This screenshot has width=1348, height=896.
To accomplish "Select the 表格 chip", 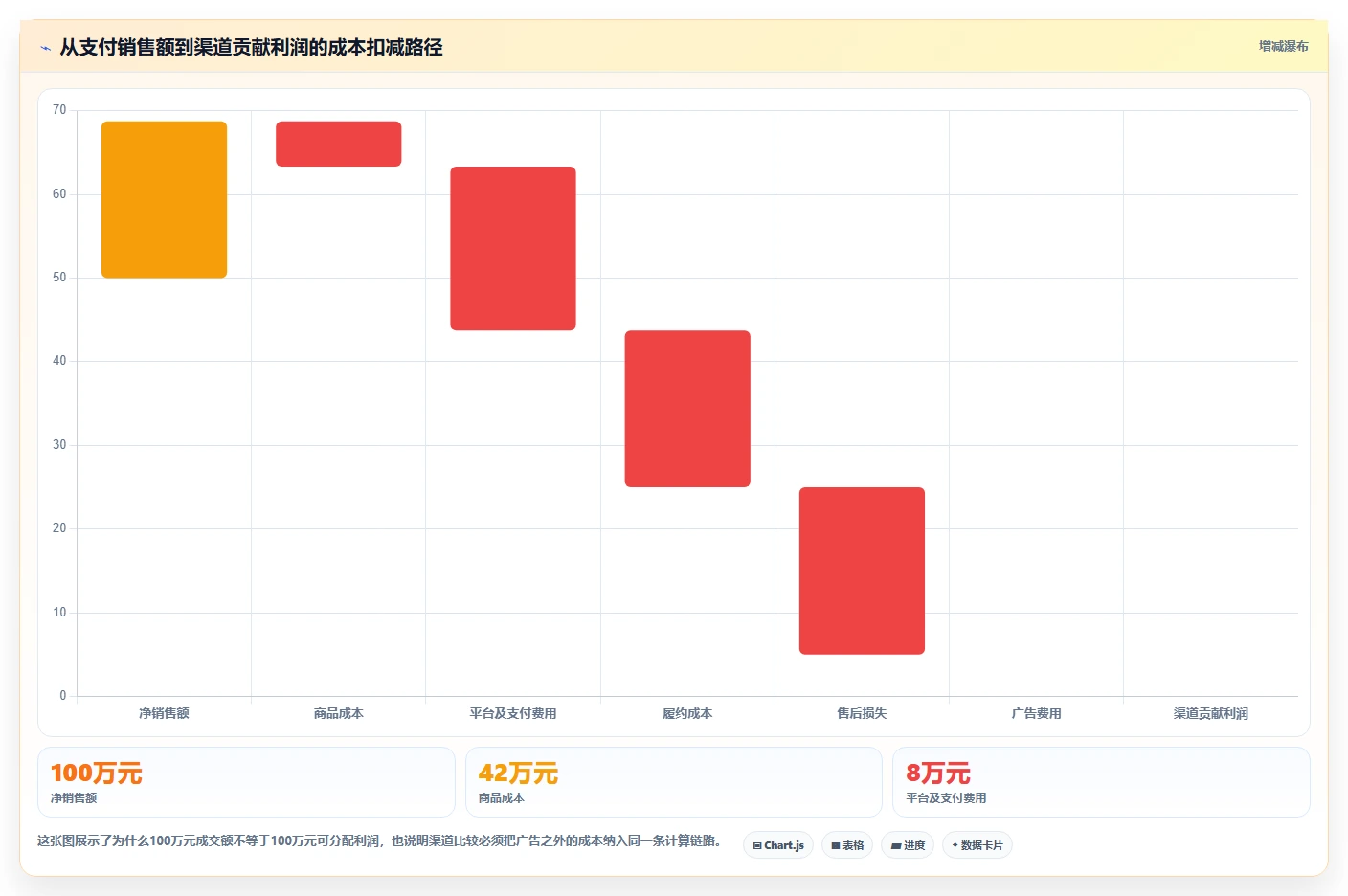I will pyautogui.click(x=847, y=845).
